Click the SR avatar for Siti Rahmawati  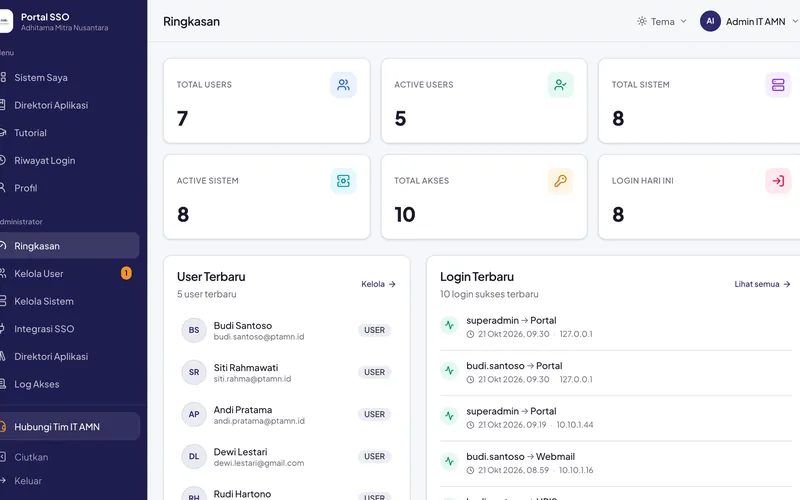coord(194,372)
